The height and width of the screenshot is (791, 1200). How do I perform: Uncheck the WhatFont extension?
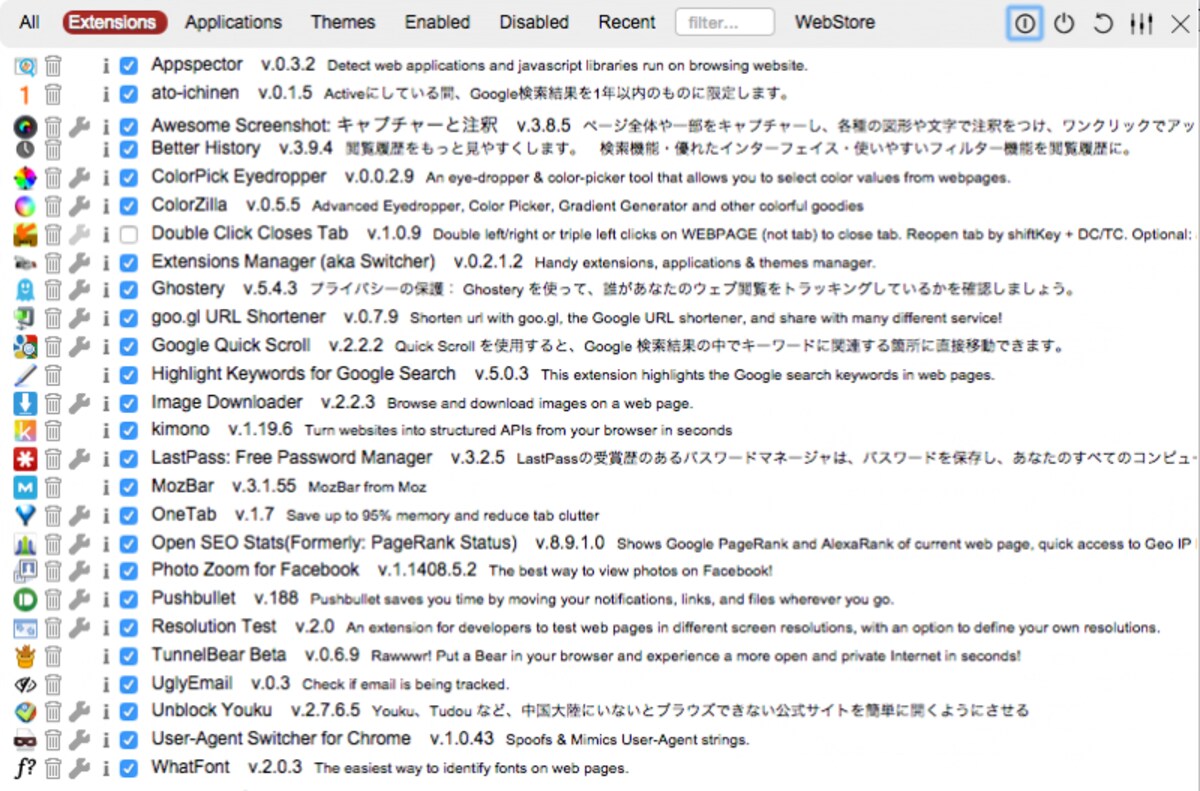(128, 769)
